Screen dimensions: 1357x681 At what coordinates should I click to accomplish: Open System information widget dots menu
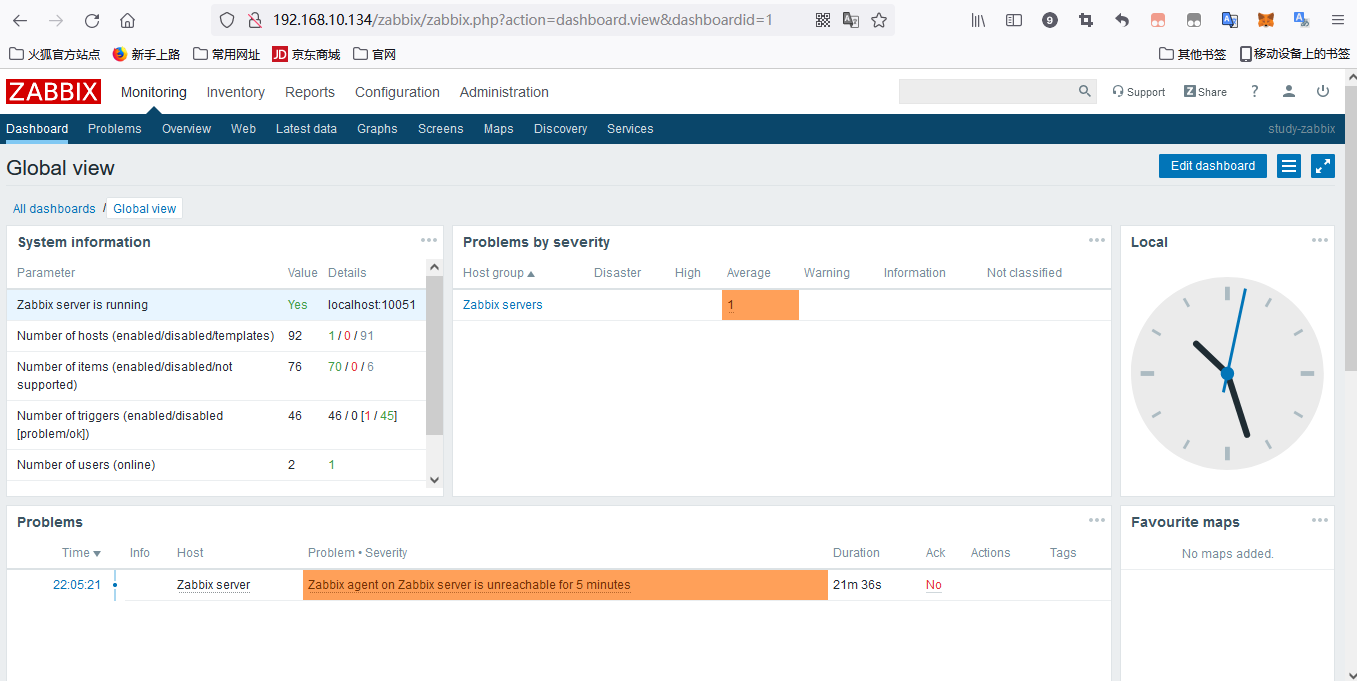[429, 240]
